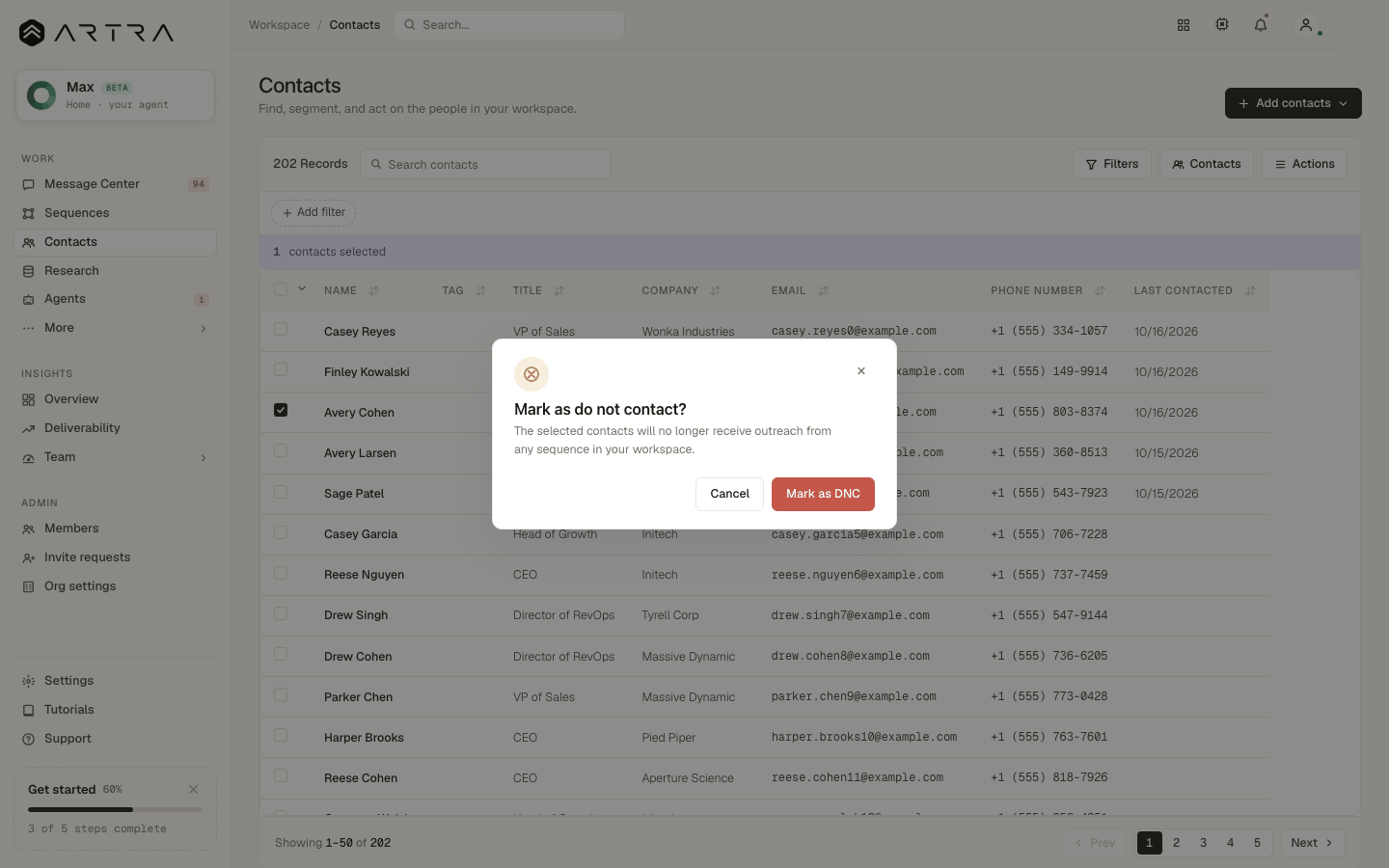
Task: Go to page 3 of contacts
Action: [x=1203, y=843]
